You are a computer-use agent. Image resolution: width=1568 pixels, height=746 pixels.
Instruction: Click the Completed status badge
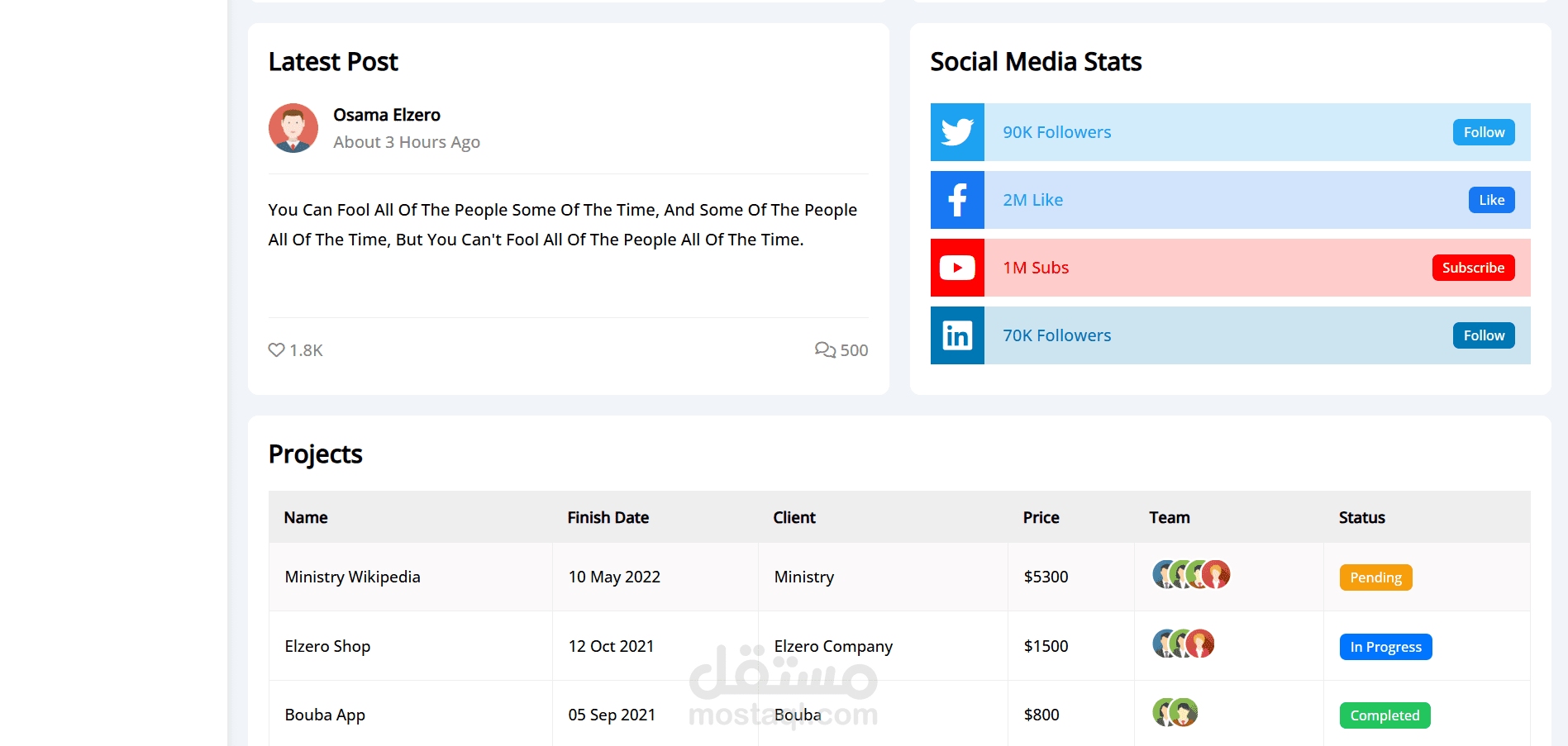tap(1385, 715)
